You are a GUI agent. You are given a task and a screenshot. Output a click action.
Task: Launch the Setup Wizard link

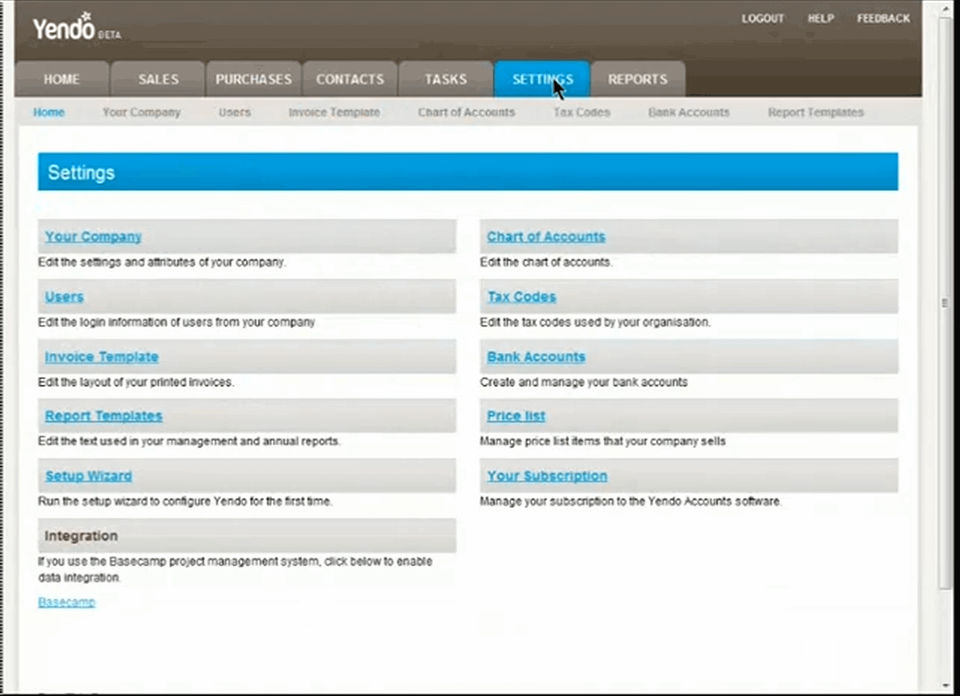coord(88,476)
